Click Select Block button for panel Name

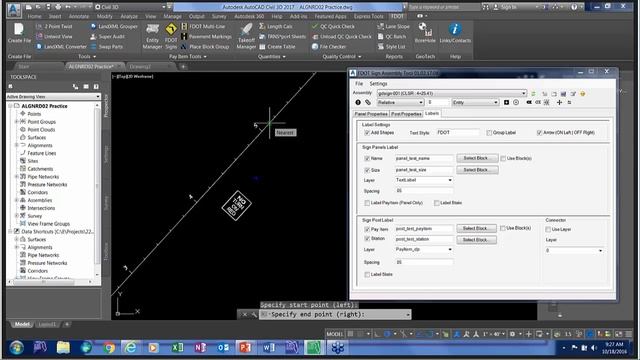(x=477, y=158)
